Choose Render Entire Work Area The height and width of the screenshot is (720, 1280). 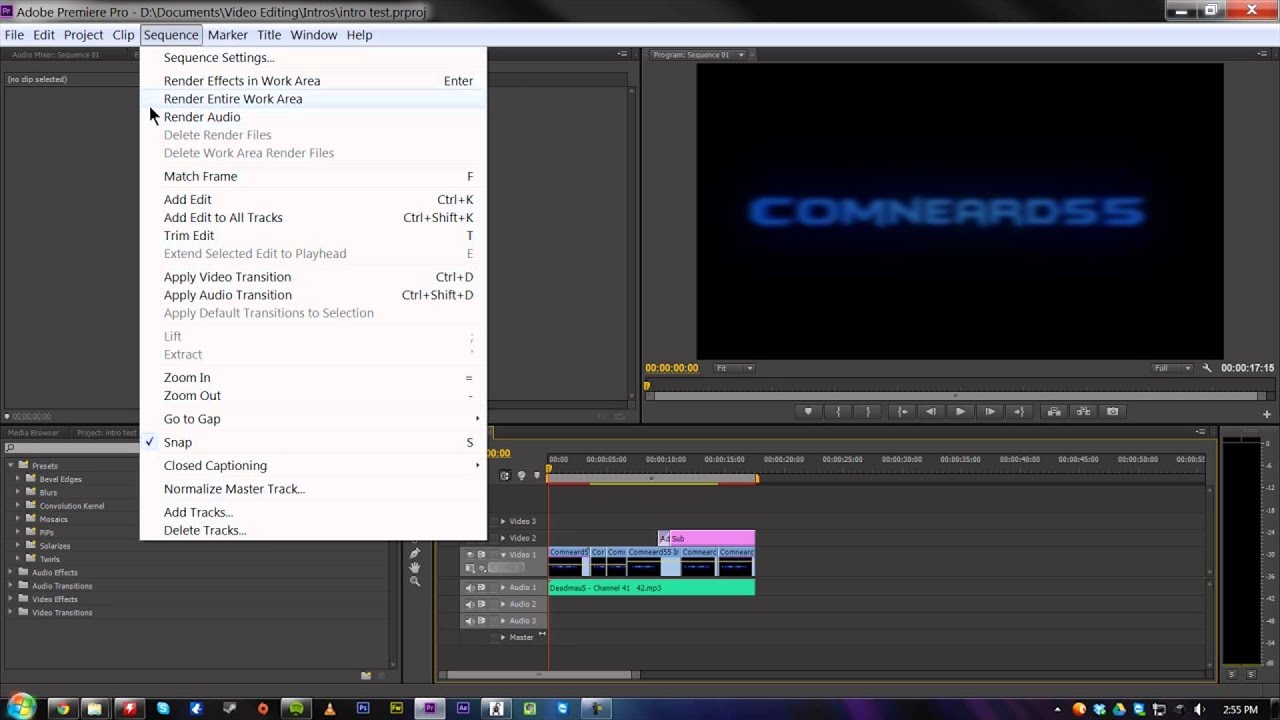click(x=313, y=99)
